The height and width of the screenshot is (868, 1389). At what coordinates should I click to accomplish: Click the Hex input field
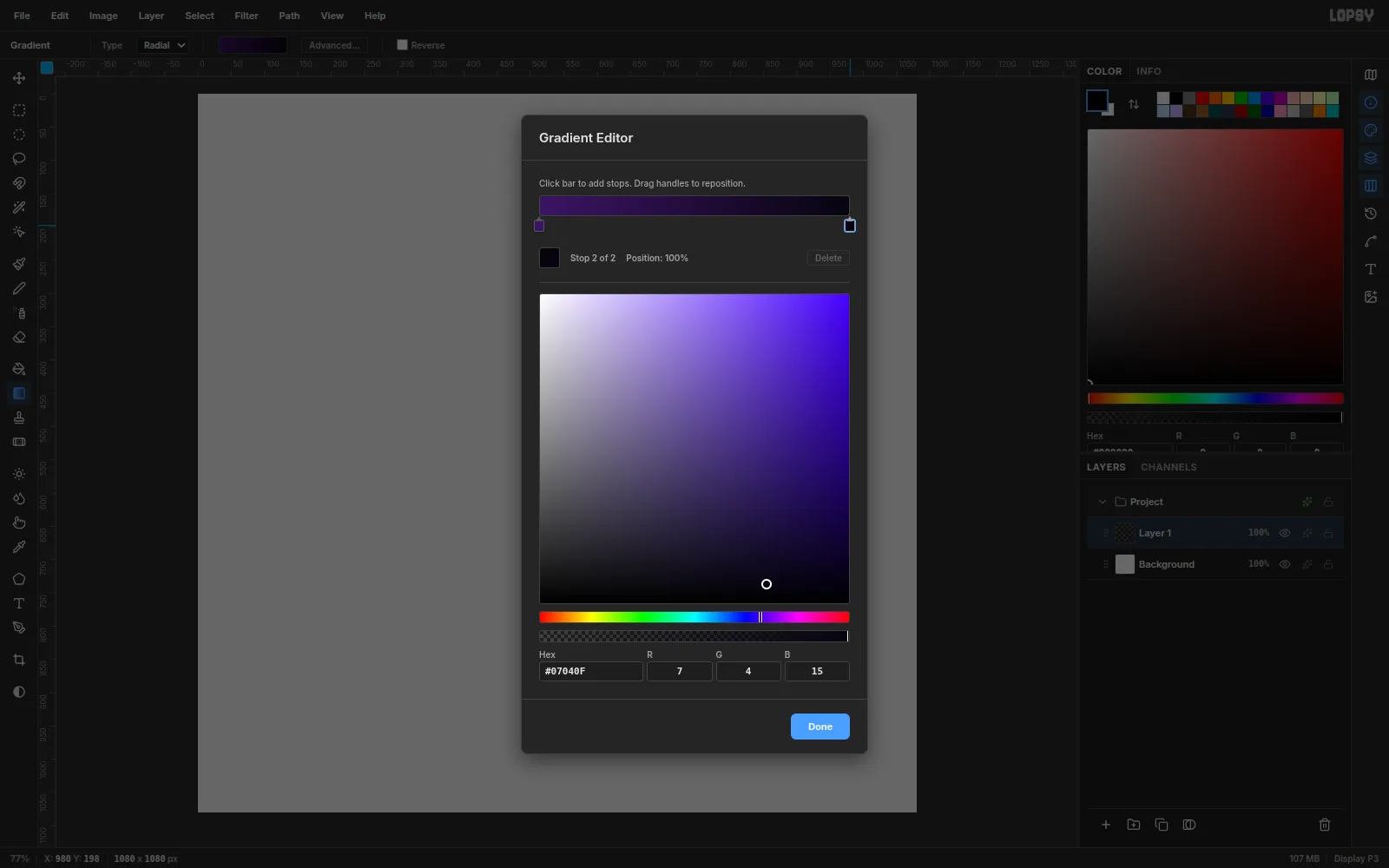591,671
